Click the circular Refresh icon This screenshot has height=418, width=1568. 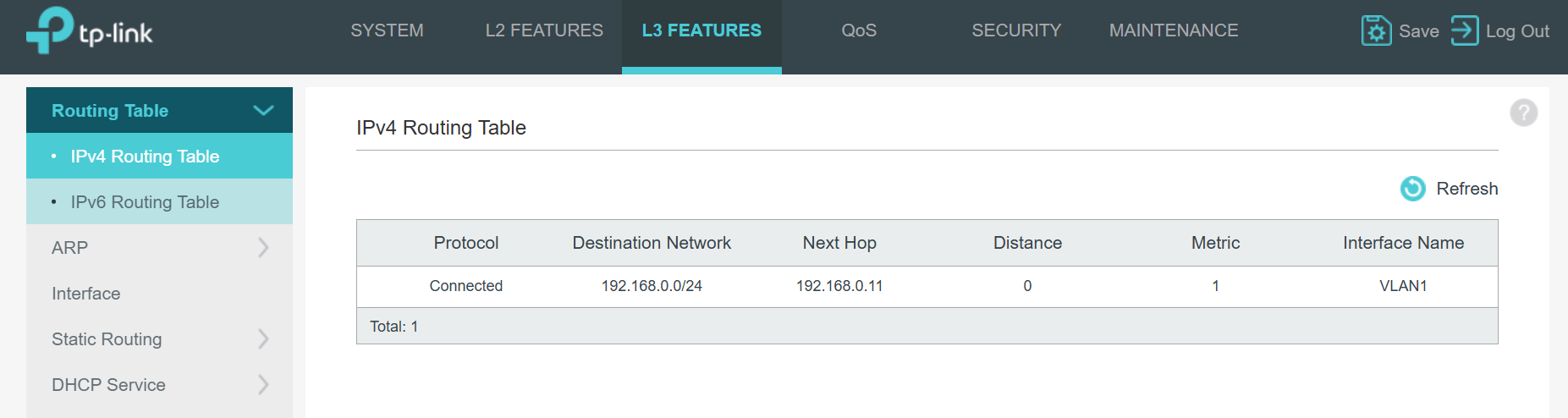click(x=1412, y=189)
